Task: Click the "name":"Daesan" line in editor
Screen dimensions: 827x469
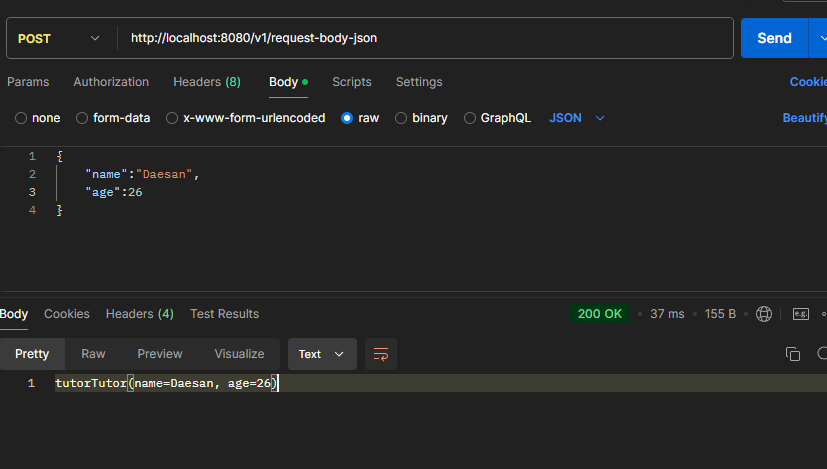Action: [x=142, y=174]
